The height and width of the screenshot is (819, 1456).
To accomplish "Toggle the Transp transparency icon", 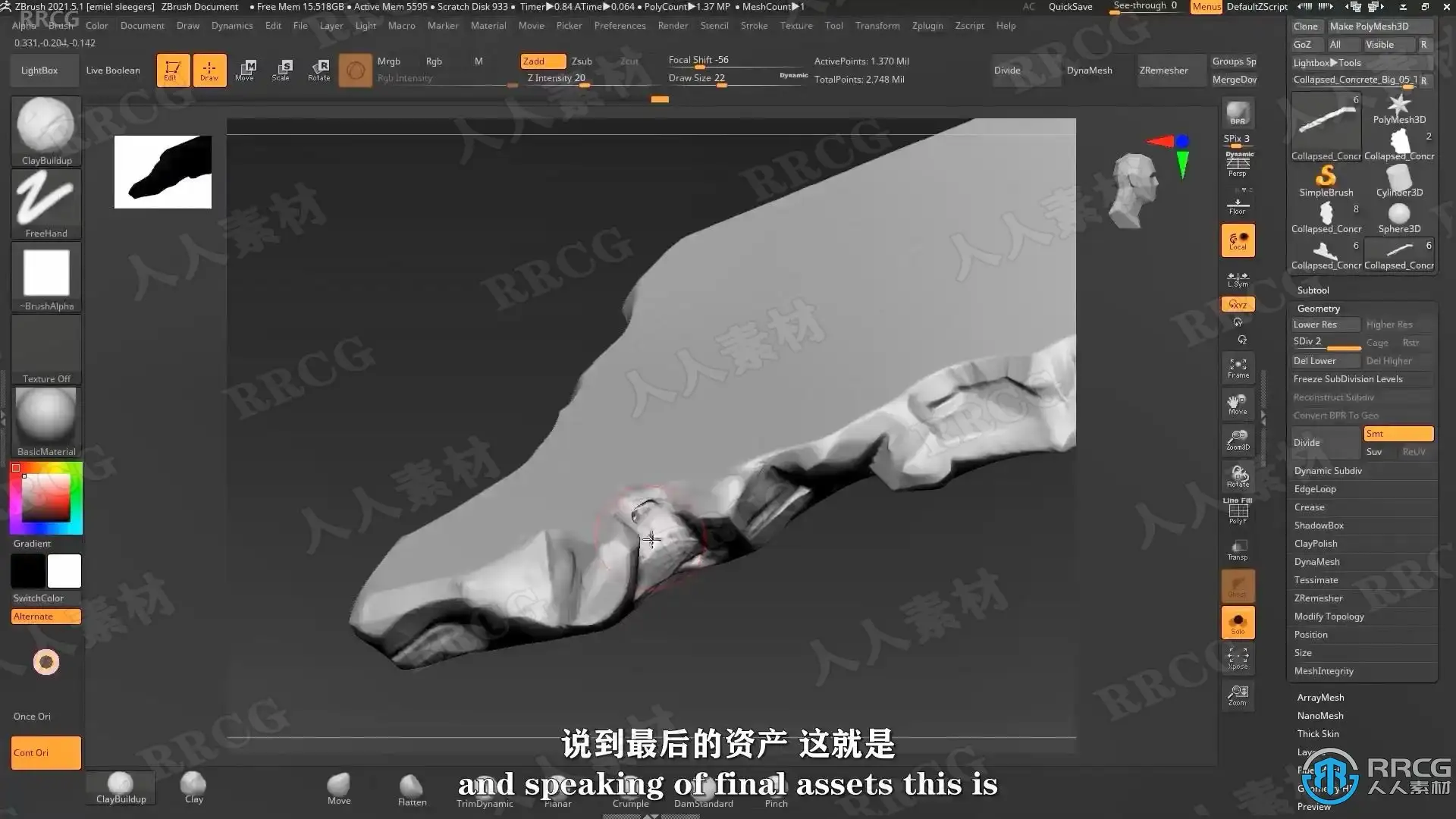I will (1238, 550).
